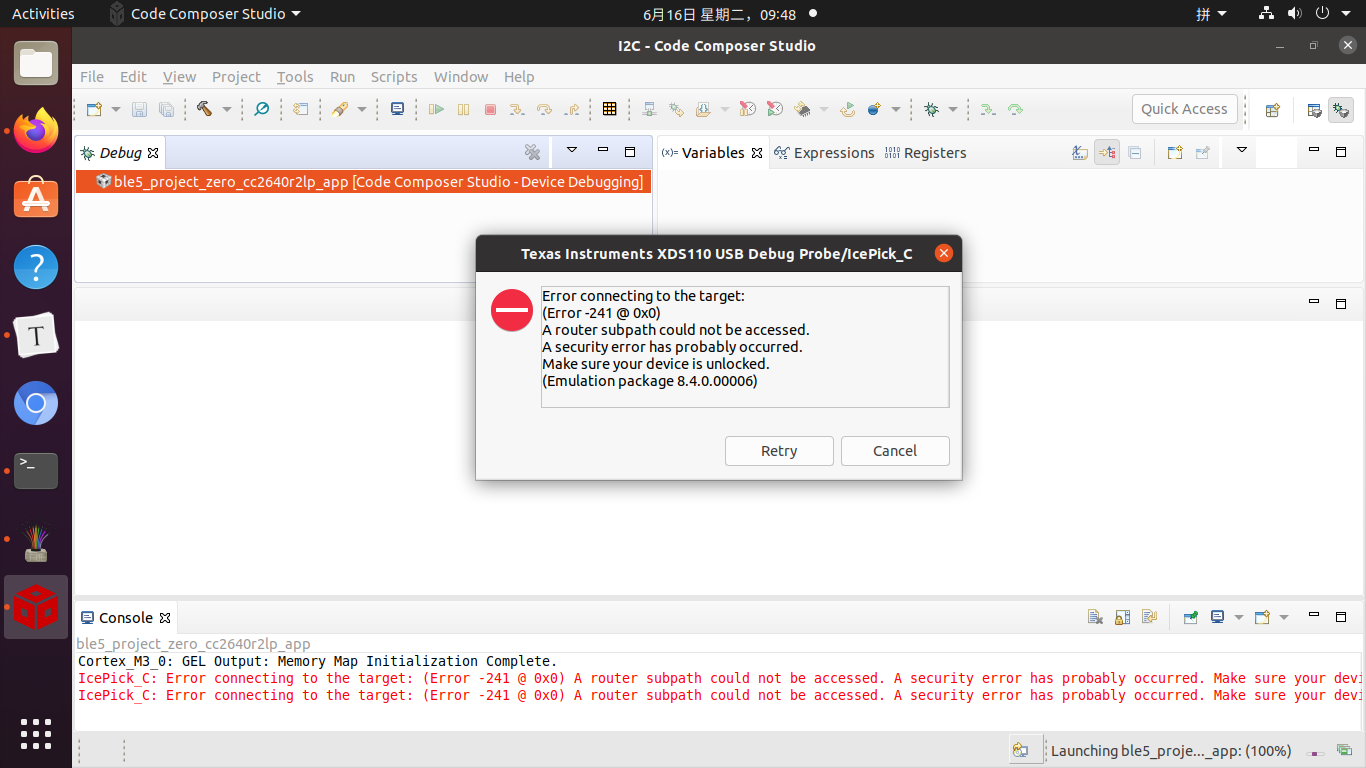The width and height of the screenshot is (1366, 768).
Task: Switch to the Registers tab
Action: [925, 153]
